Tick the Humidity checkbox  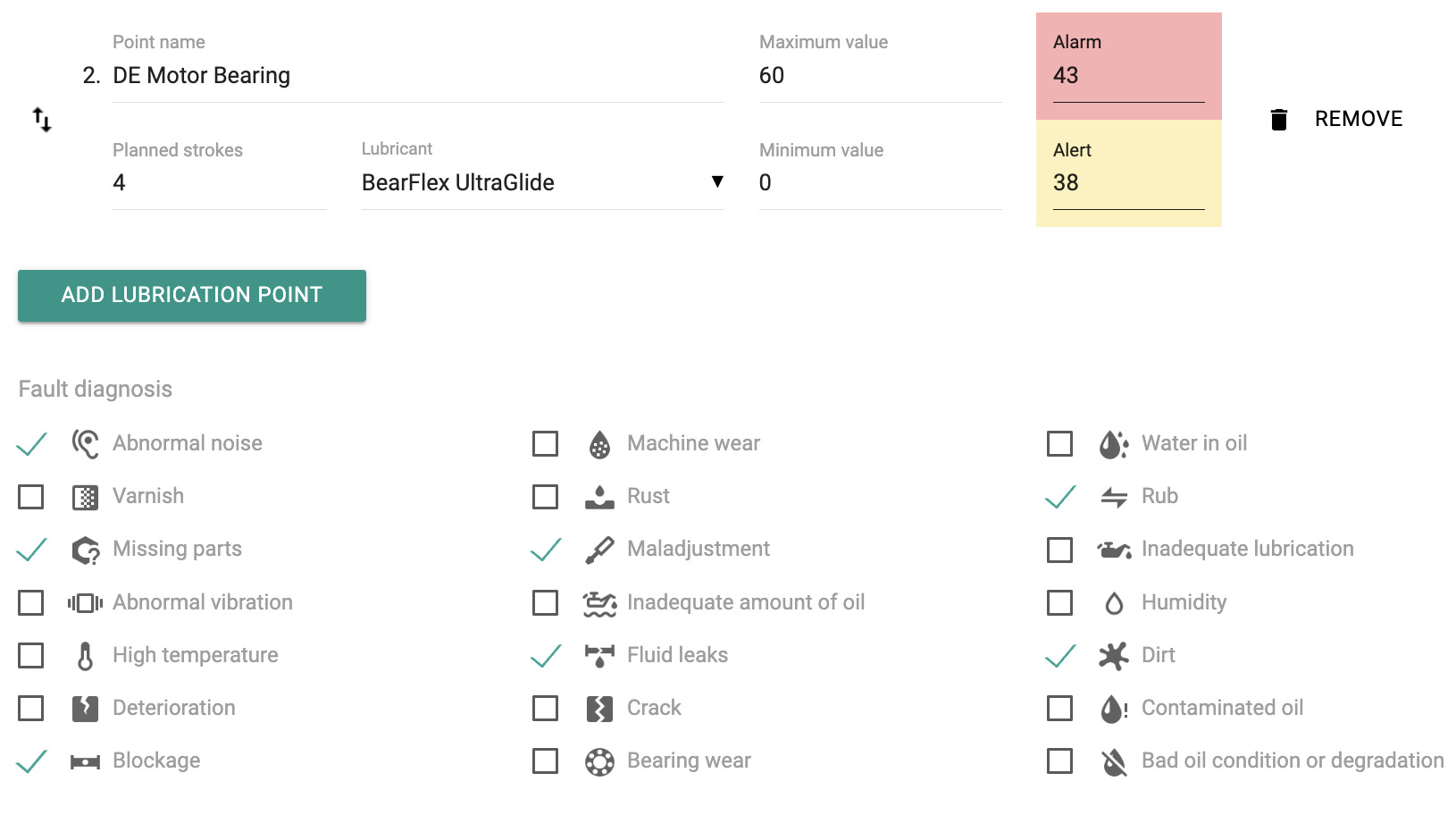pyautogui.click(x=1059, y=603)
